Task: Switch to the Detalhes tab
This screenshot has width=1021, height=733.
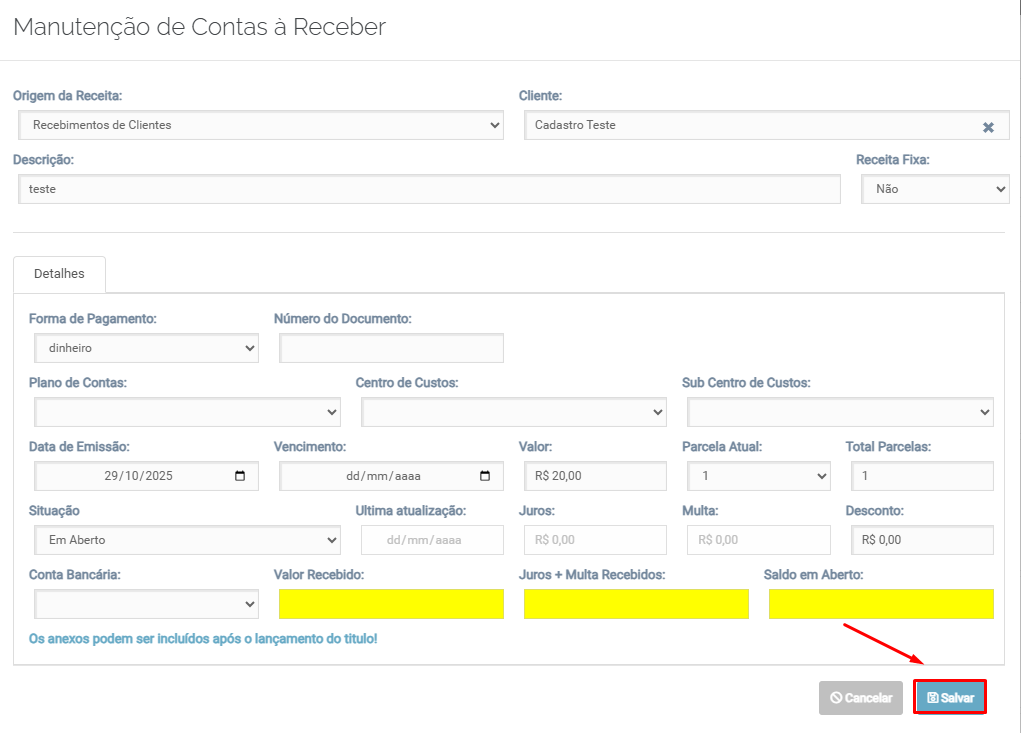Action: (x=59, y=273)
